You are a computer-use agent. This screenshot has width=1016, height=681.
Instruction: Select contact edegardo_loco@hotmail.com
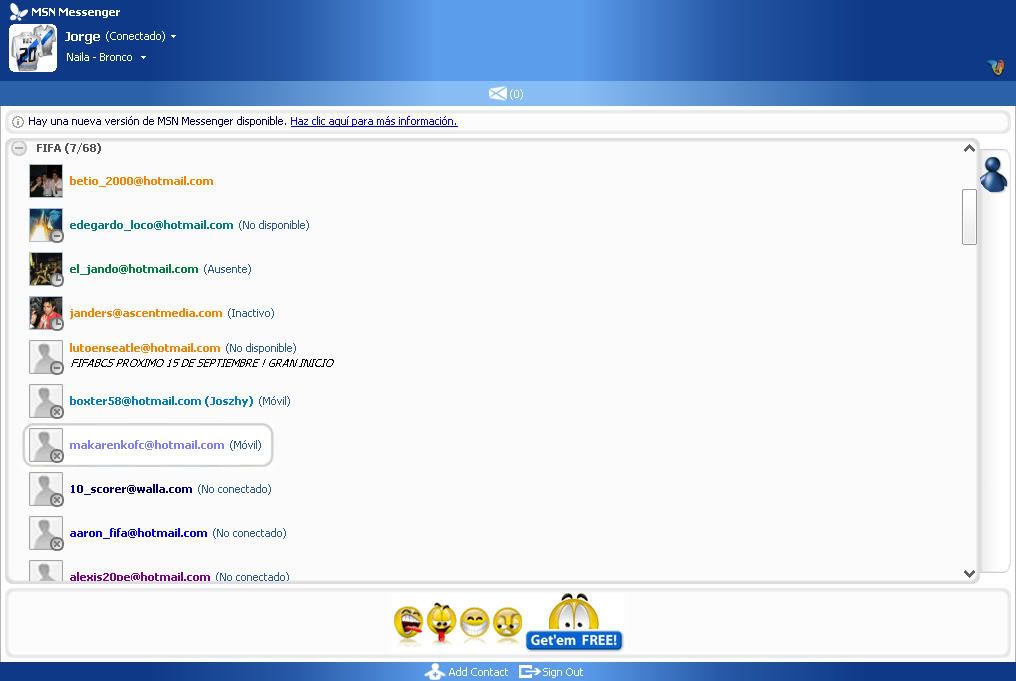pos(151,225)
